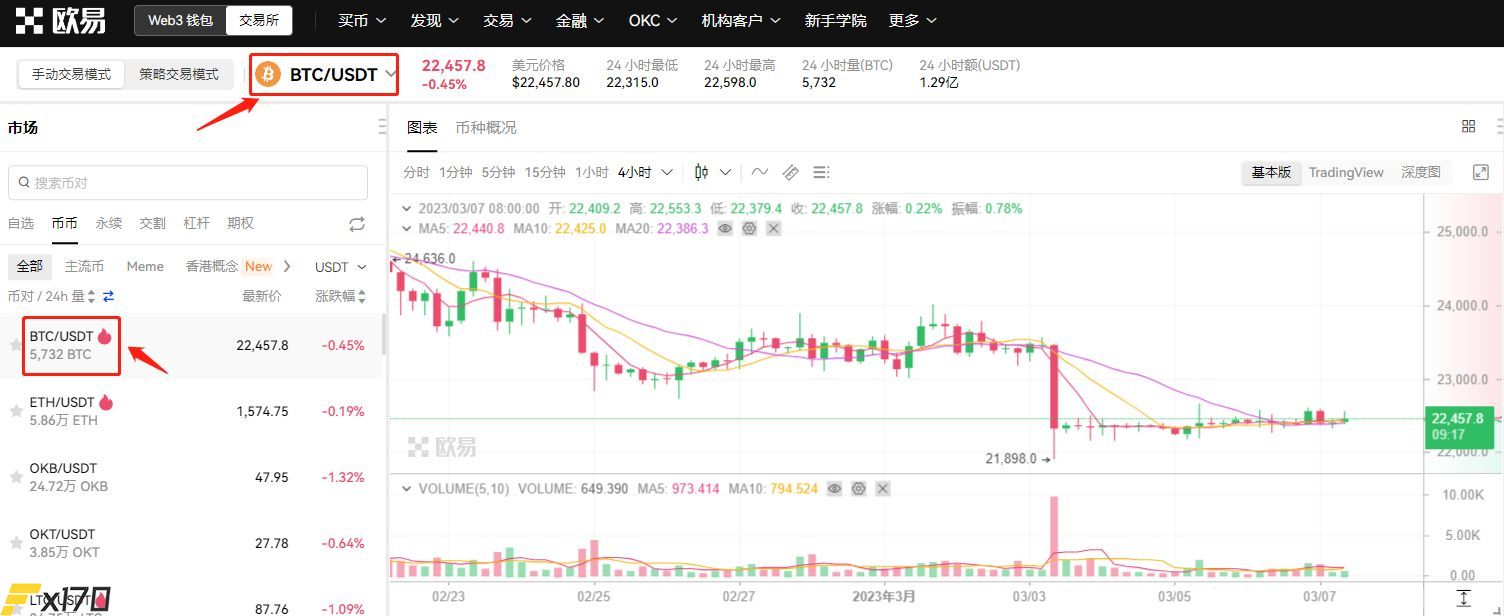This screenshot has width=1504, height=616.
Task: Expand chart to fullscreen icon
Action: [1482, 172]
